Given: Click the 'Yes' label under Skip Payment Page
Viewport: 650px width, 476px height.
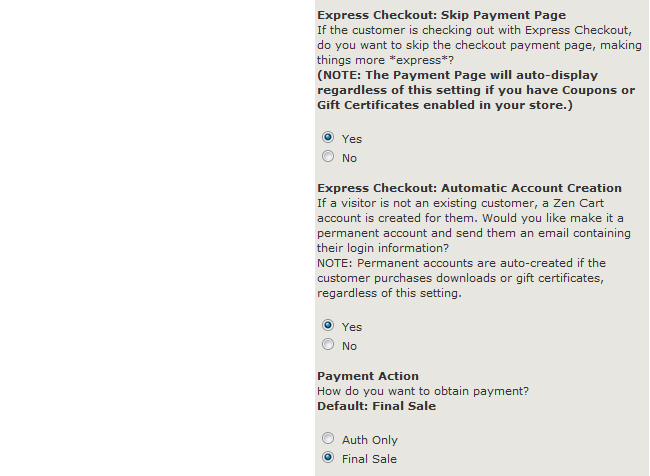Looking at the screenshot, I should (x=352, y=139).
